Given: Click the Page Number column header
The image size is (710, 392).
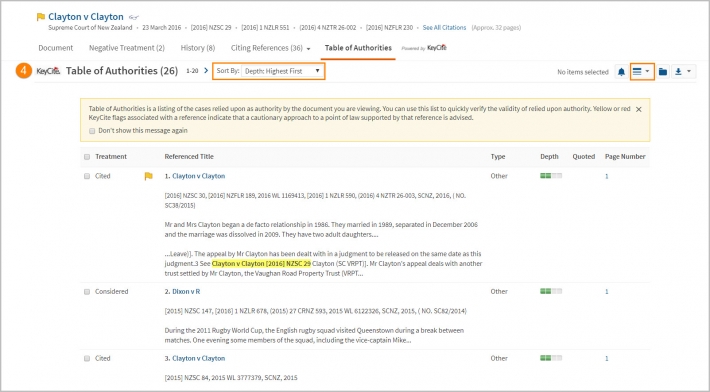Looking at the screenshot, I should (625, 157).
